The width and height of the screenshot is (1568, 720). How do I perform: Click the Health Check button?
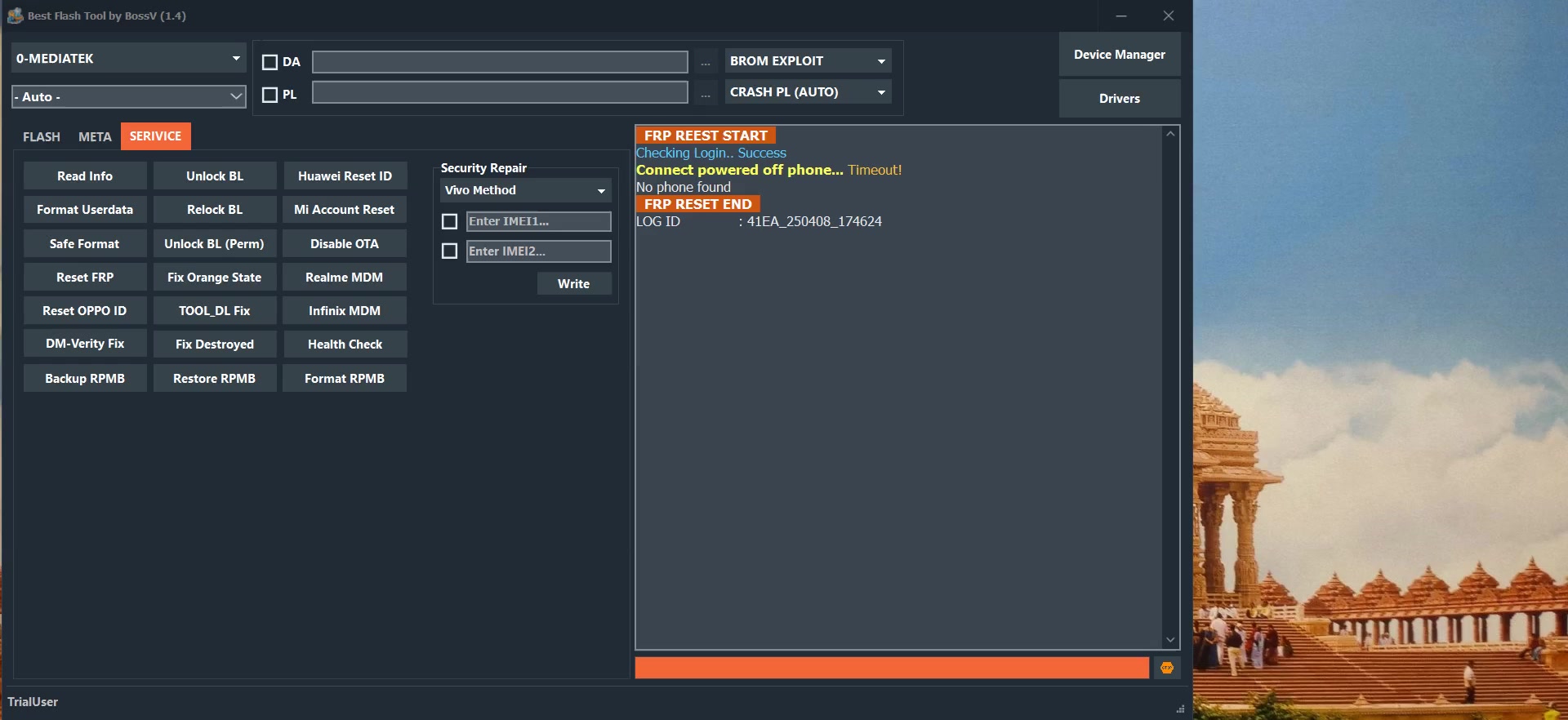click(x=345, y=344)
